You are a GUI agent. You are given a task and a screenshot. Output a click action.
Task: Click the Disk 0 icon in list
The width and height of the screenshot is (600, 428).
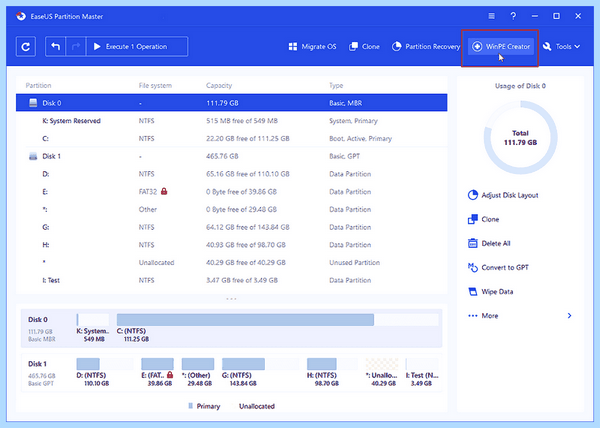click(x=33, y=103)
